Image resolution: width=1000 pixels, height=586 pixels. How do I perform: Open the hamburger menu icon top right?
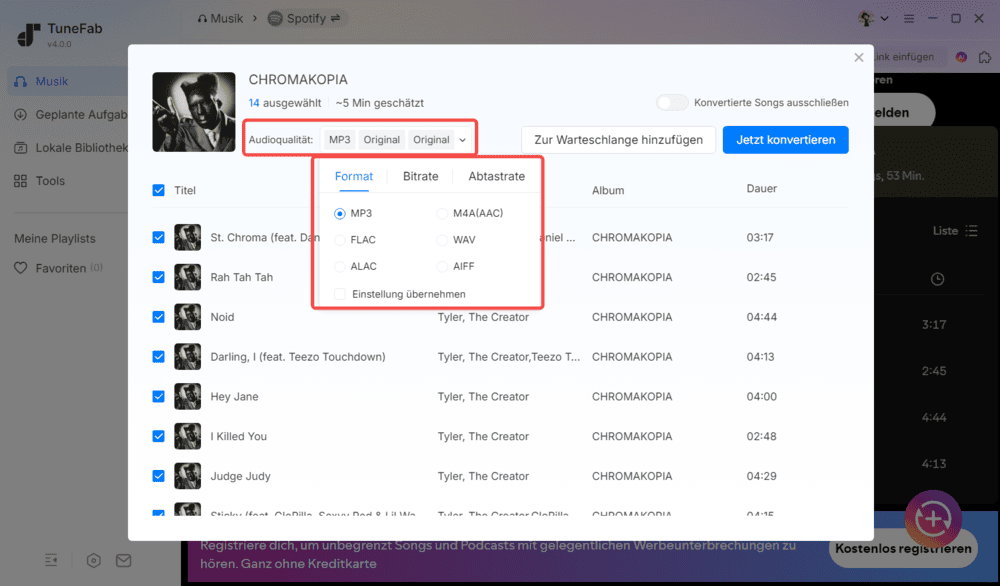(907, 17)
